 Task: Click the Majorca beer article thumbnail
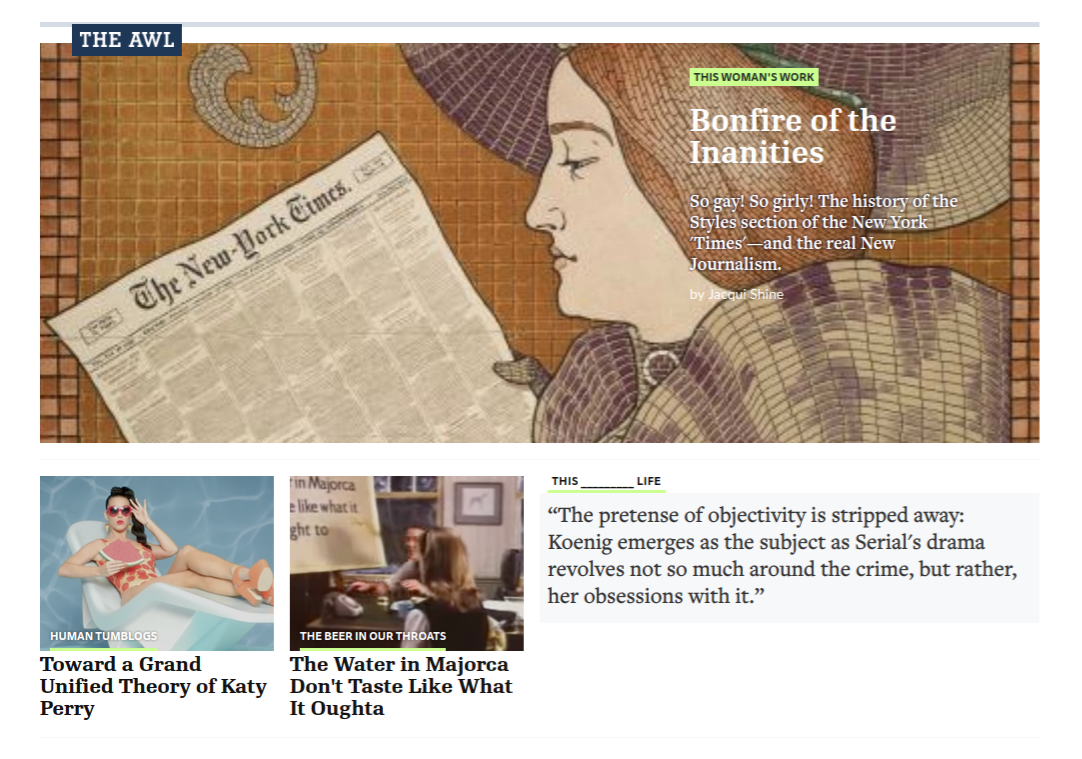pos(406,563)
